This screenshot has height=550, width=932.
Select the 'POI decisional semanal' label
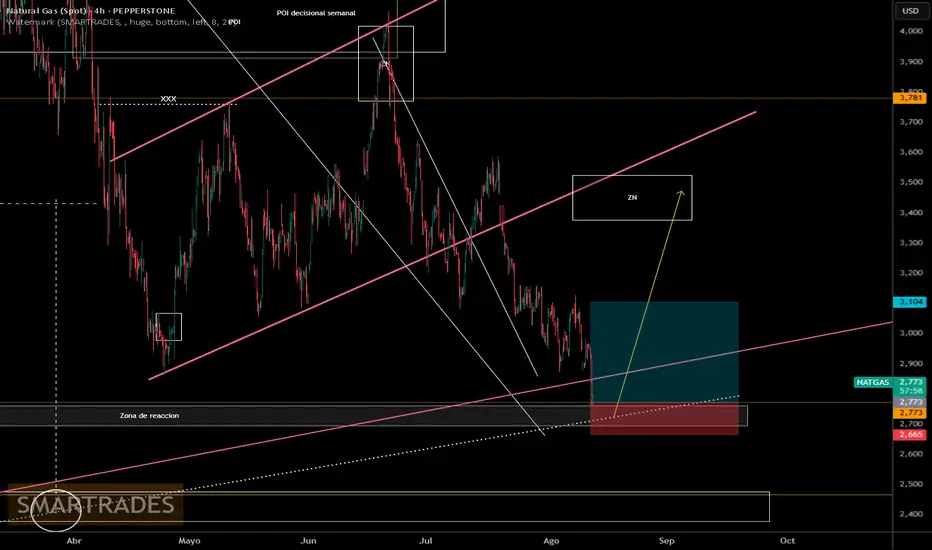pos(316,13)
